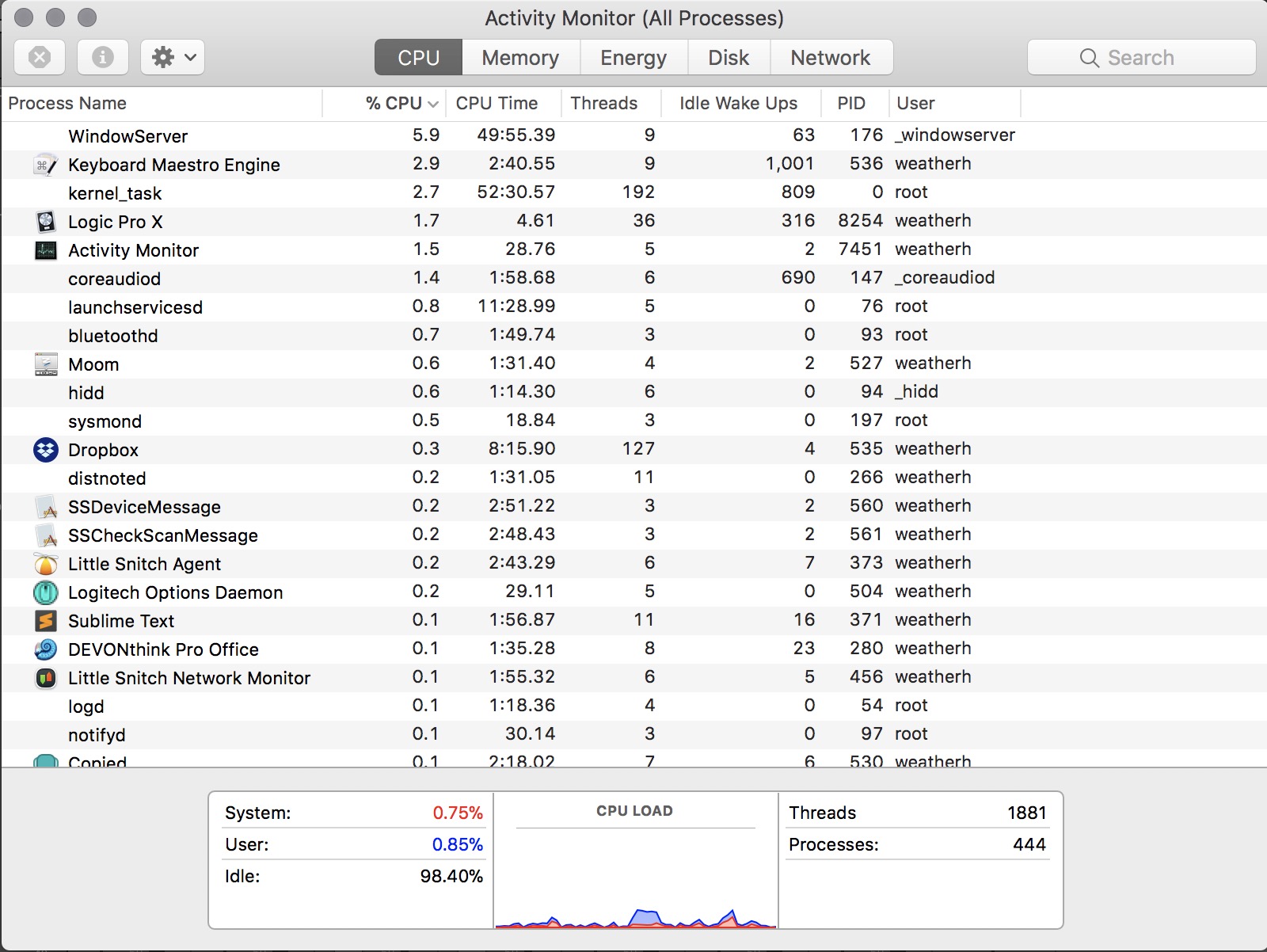Viewport: 1267px width, 952px height.
Task: Click in the Search field
Action: point(1141,57)
